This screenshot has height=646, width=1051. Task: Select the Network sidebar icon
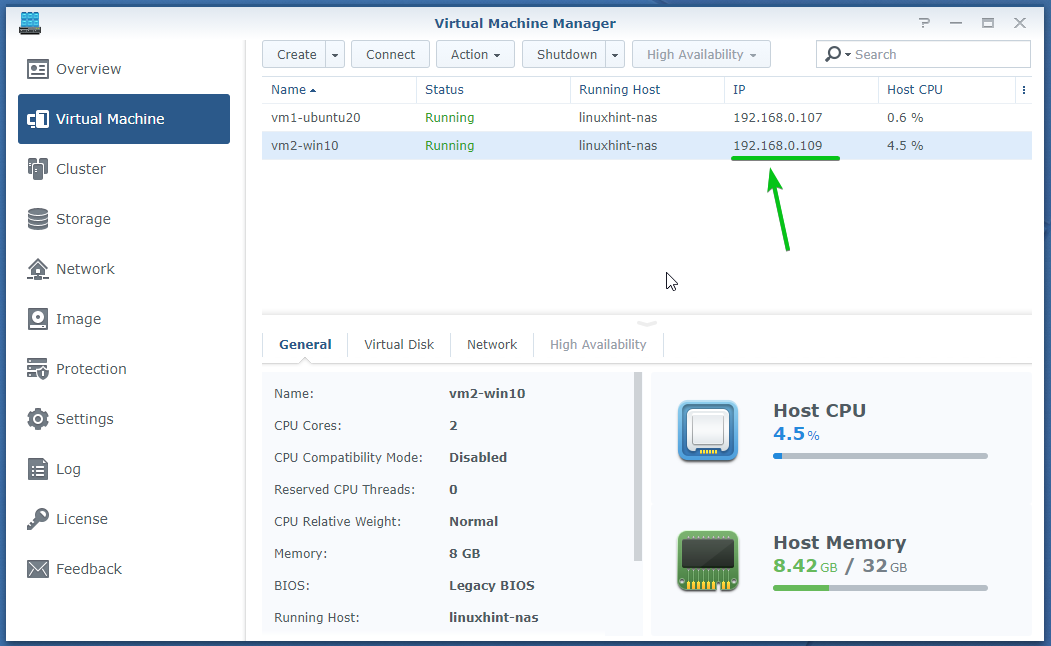click(38, 269)
